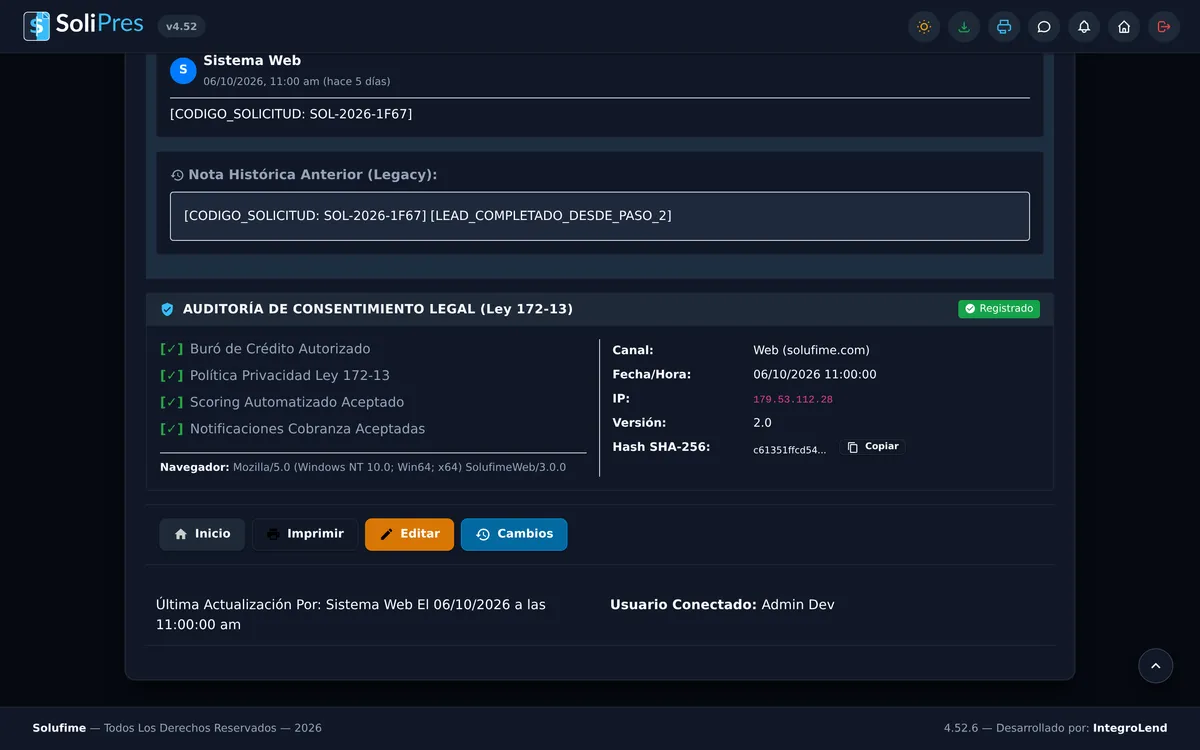Viewport: 1200px width, 750px height.
Task: Click Solufime in the footer
Action: [59, 728]
